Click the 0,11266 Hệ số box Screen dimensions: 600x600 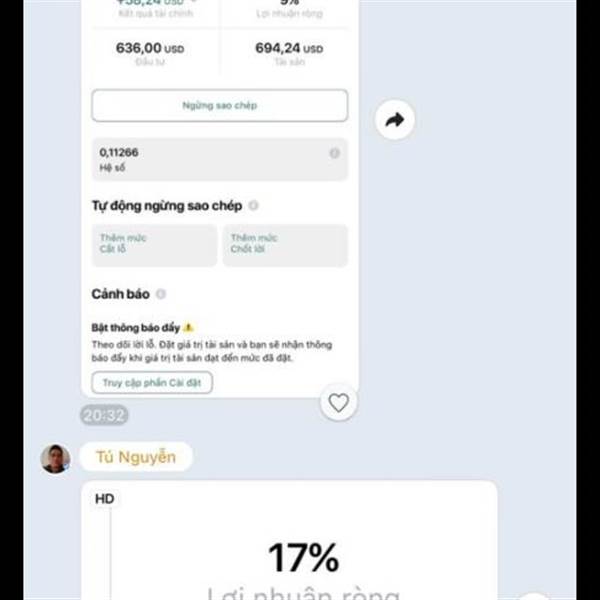tap(220, 159)
